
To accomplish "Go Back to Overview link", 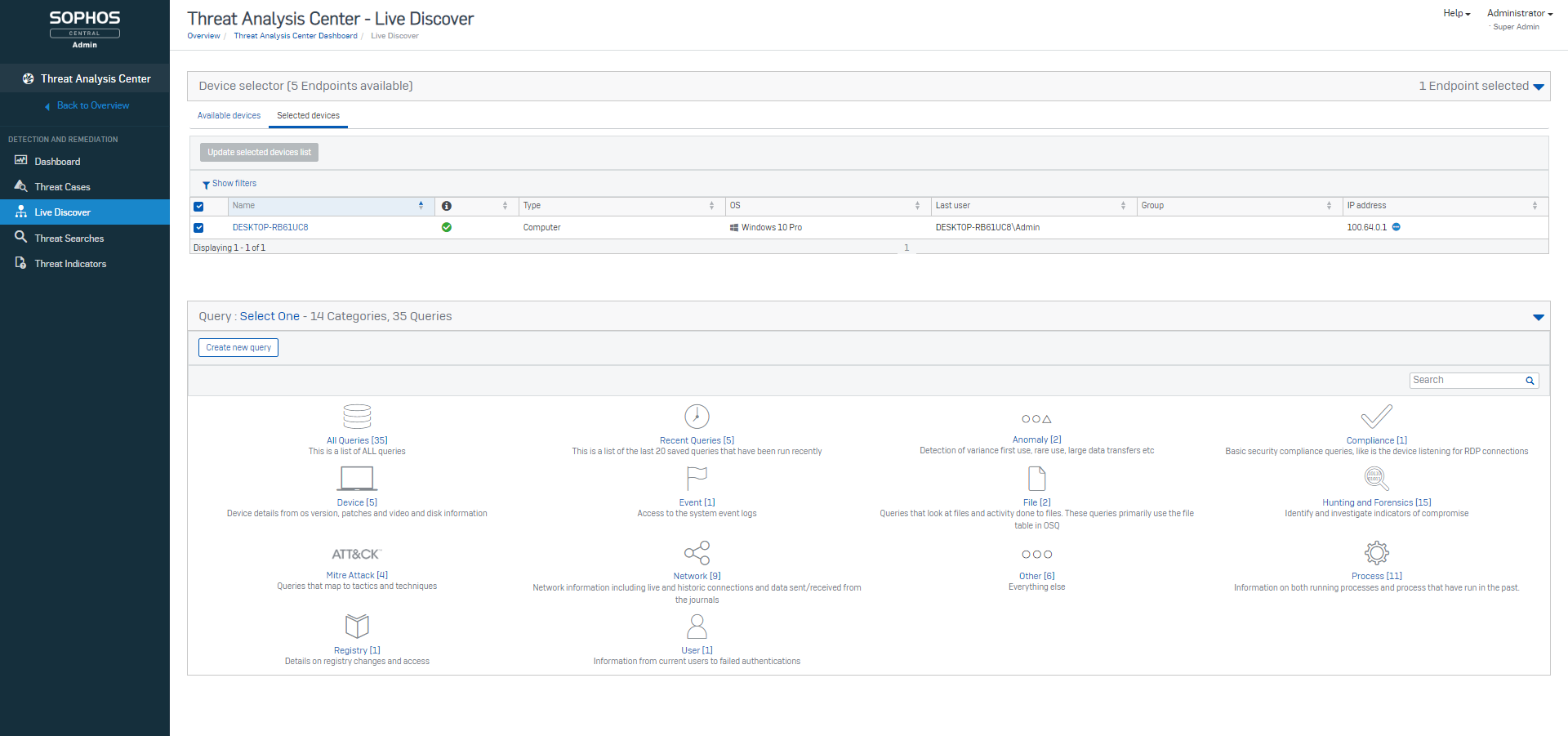I will pyautogui.click(x=92, y=105).
